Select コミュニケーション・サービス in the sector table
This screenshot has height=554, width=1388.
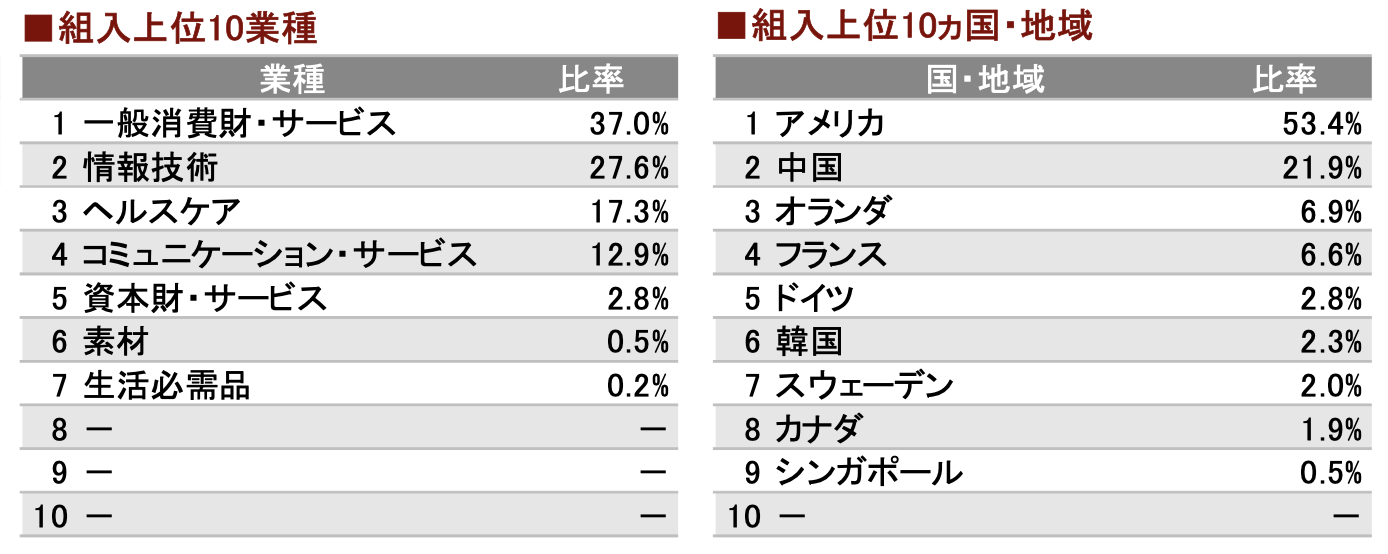tap(279, 254)
